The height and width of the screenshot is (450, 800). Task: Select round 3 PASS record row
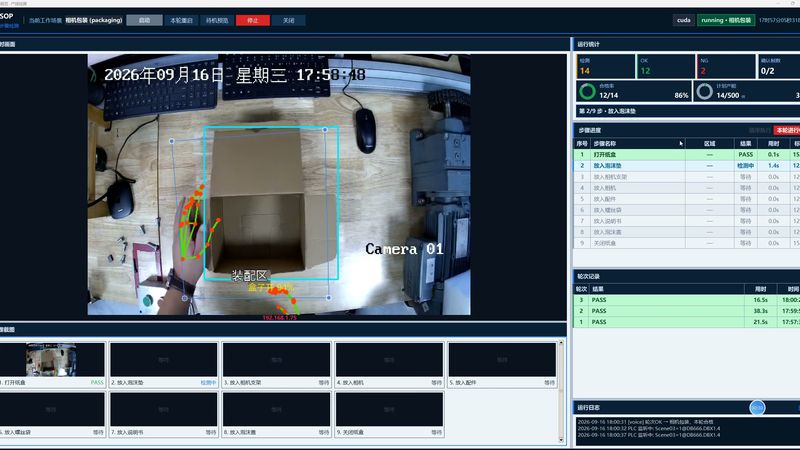tap(686, 300)
